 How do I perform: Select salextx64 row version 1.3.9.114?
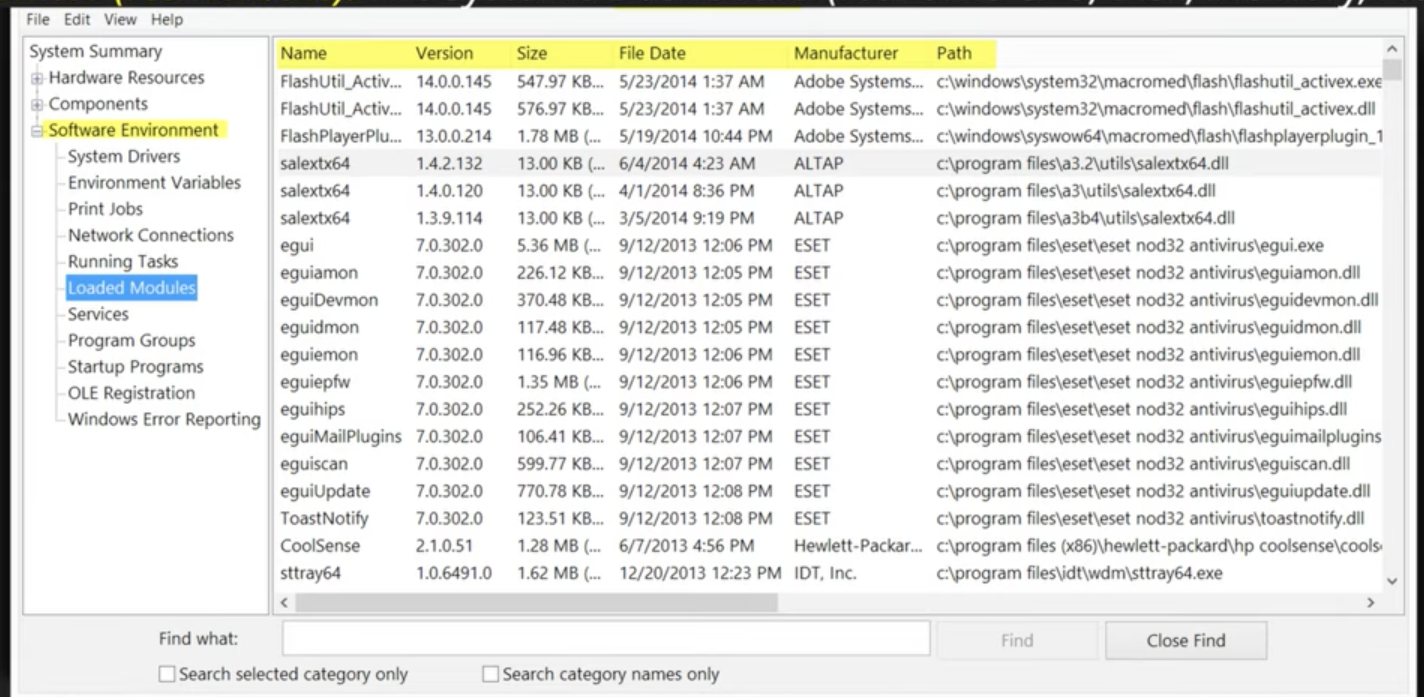point(829,218)
